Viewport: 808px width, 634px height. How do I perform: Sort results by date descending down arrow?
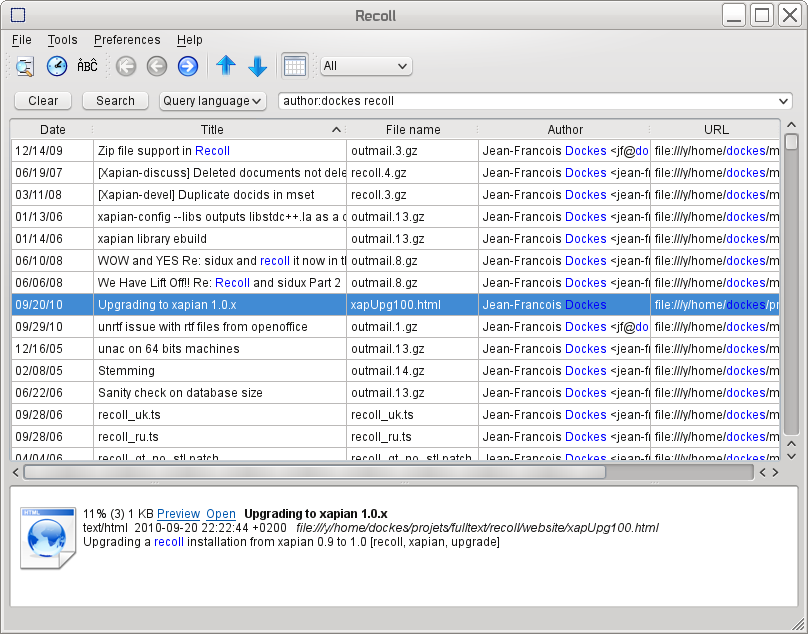tap(257, 67)
